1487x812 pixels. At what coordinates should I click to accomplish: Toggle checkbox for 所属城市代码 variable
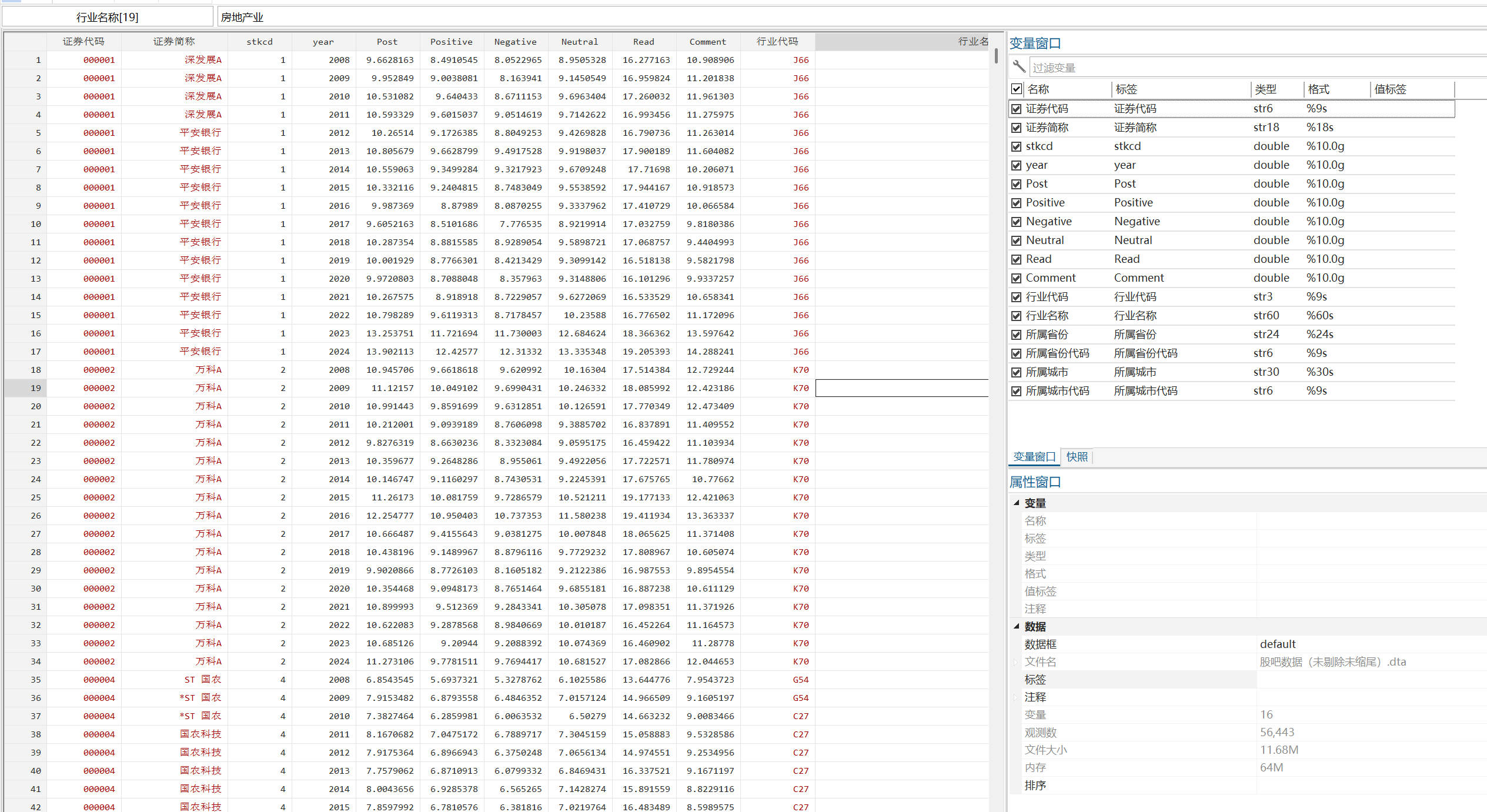coord(1017,391)
